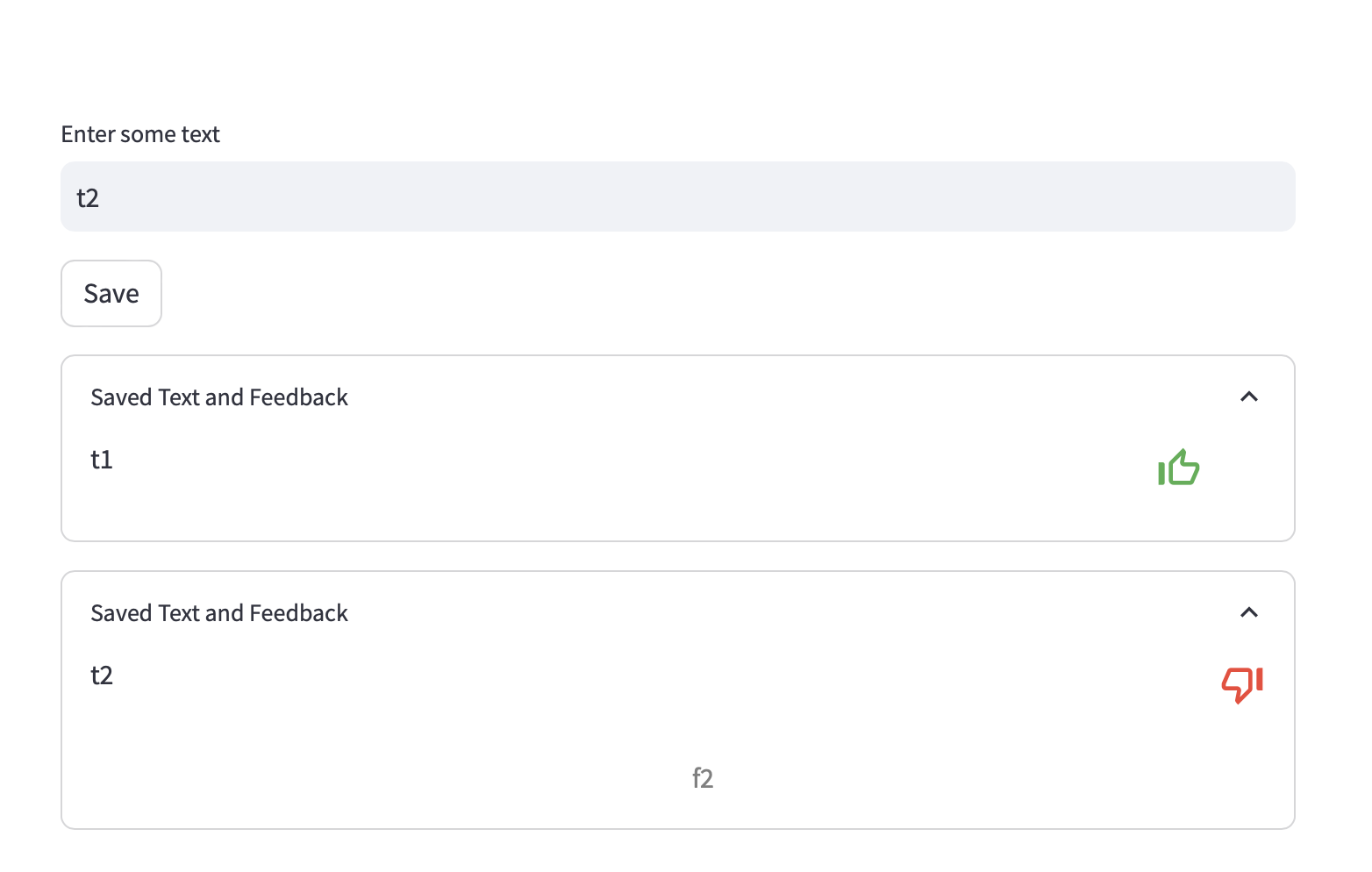Click the "Enter some text" label
Viewport: 1372px width, 872px height.
point(140,134)
